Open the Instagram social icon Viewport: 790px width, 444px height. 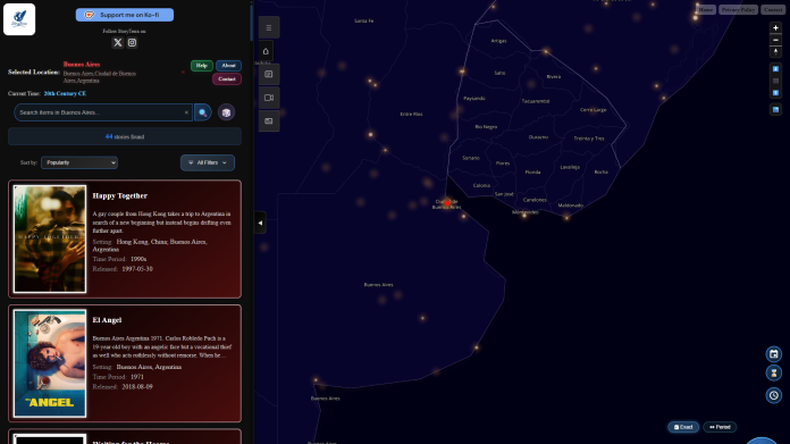[132, 42]
